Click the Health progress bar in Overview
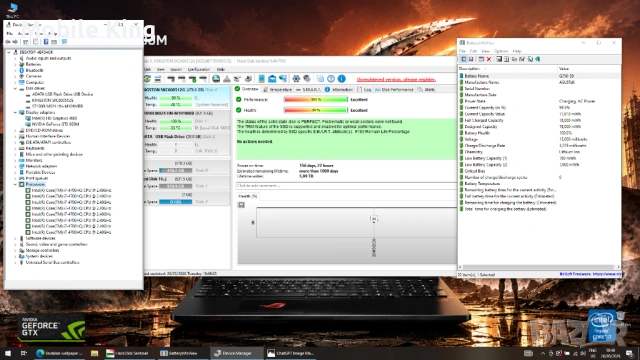 [x=316, y=110]
